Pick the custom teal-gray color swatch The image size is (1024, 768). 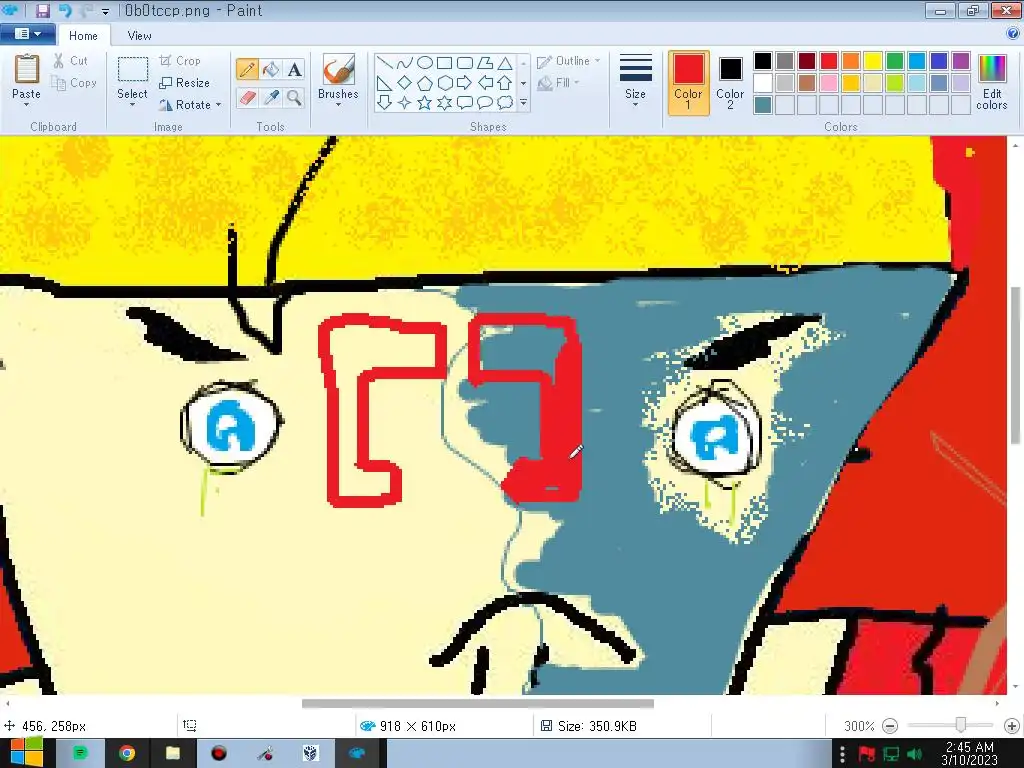pyautogui.click(x=763, y=104)
